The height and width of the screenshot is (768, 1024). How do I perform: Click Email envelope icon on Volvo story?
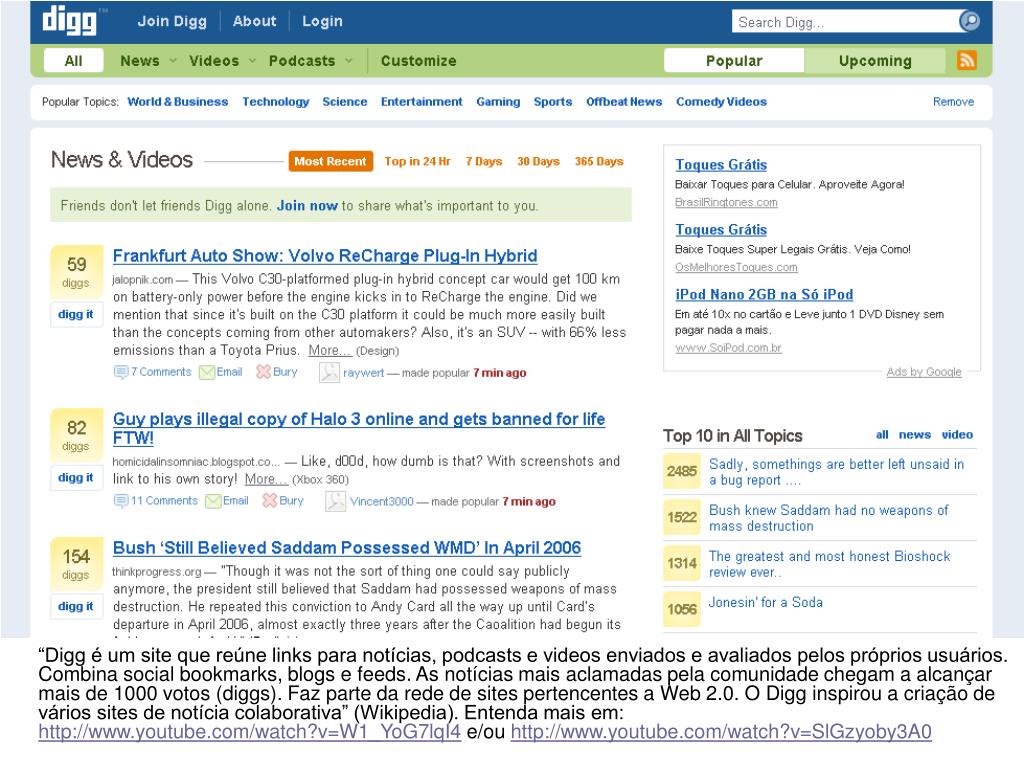[x=206, y=372]
